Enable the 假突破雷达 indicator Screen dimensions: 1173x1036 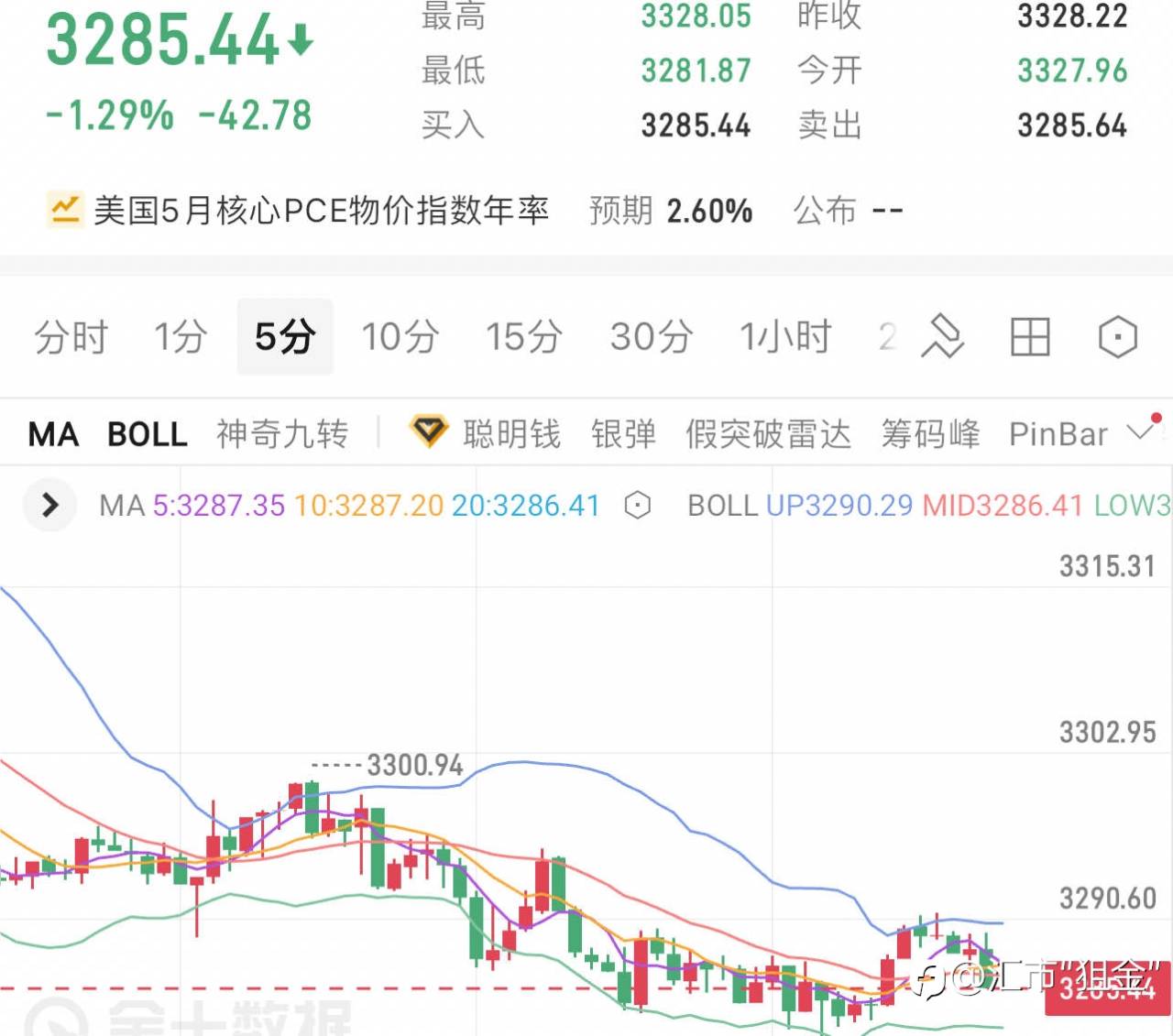pos(768,433)
